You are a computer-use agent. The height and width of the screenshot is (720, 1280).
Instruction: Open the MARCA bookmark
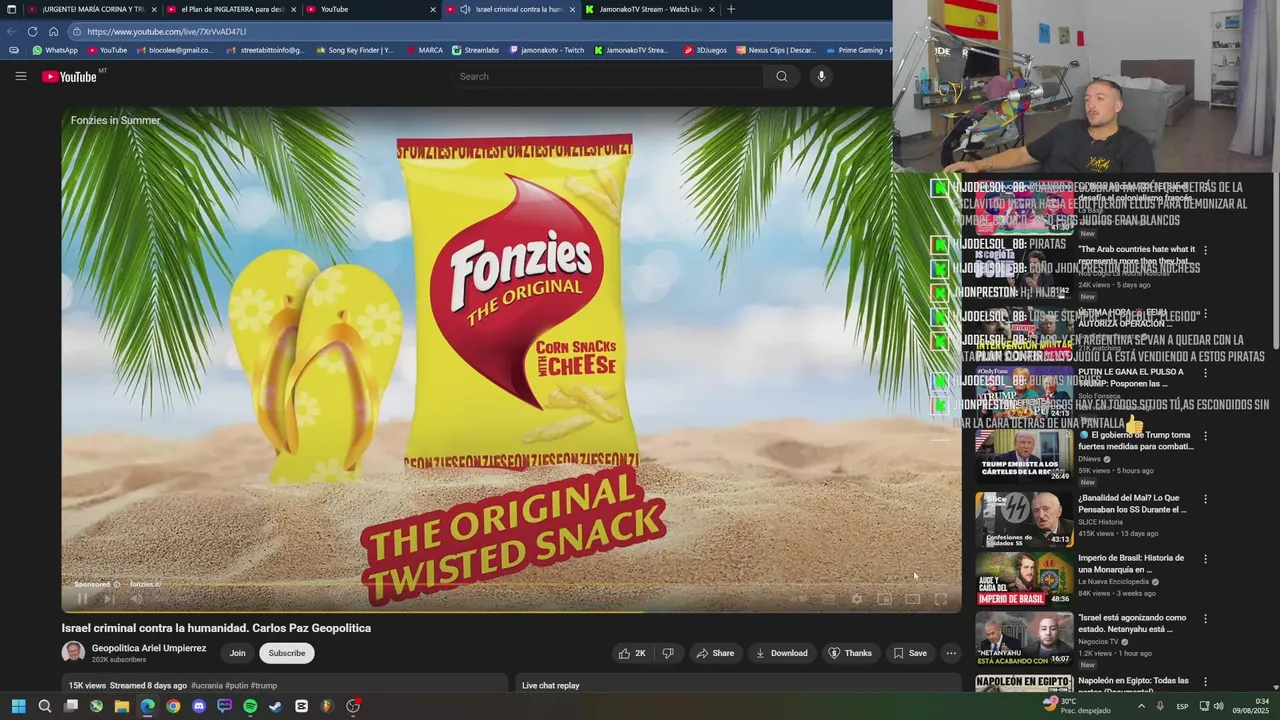tap(424, 50)
